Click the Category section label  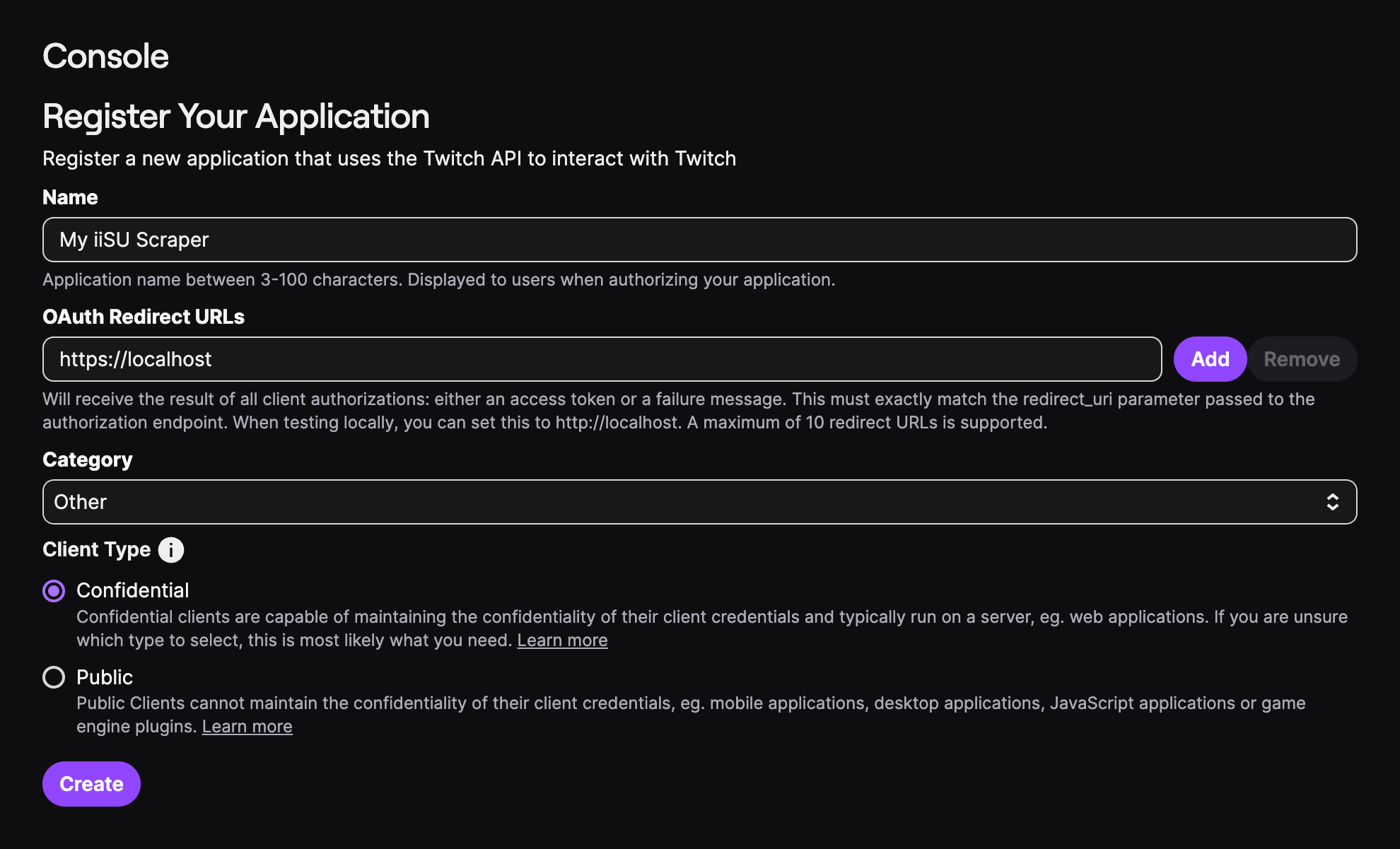[x=87, y=459]
